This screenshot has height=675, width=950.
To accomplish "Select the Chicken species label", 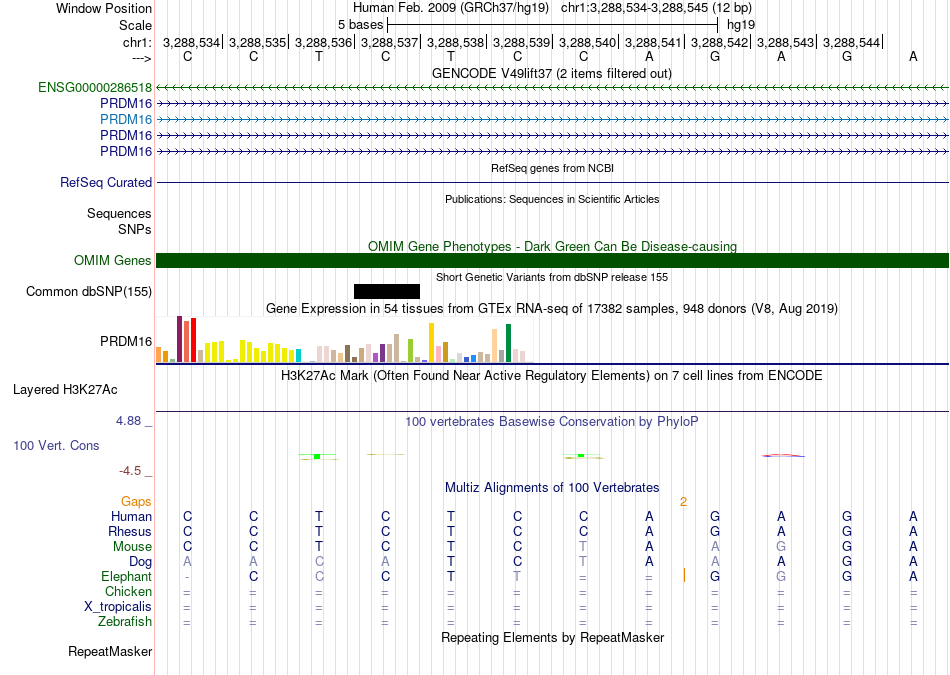I will pyautogui.click(x=128, y=591).
